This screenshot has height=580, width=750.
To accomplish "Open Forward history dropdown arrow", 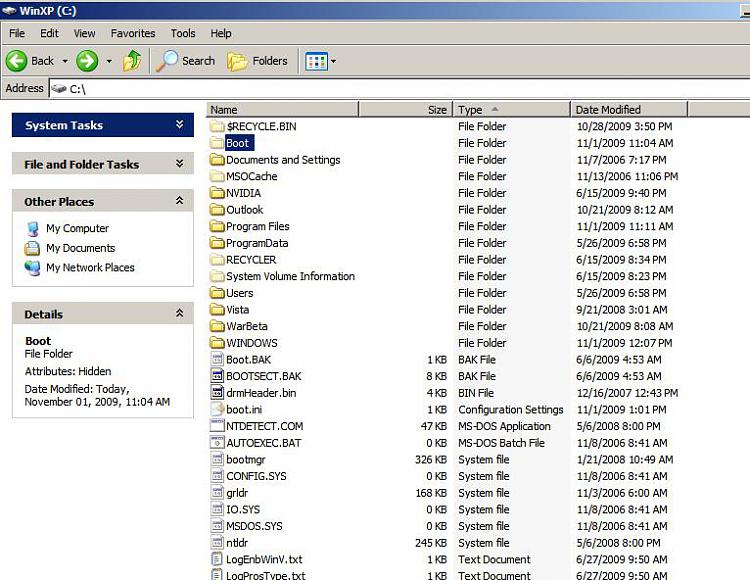I will (x=109, y=61).
